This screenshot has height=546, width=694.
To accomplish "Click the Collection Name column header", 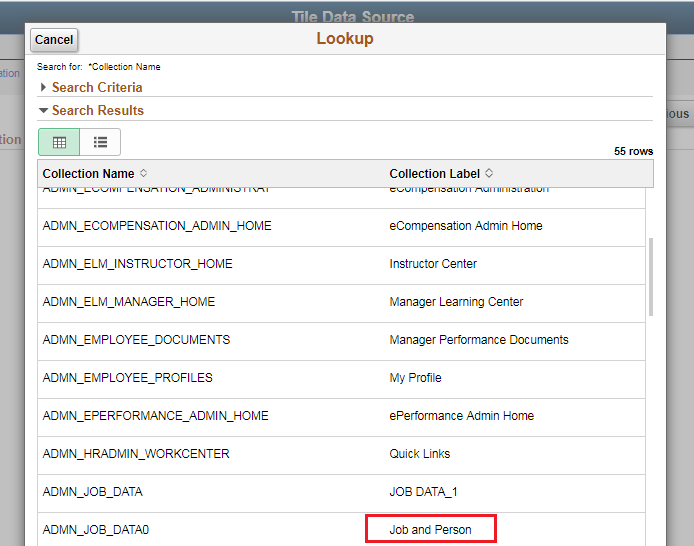I will [88, 174].
